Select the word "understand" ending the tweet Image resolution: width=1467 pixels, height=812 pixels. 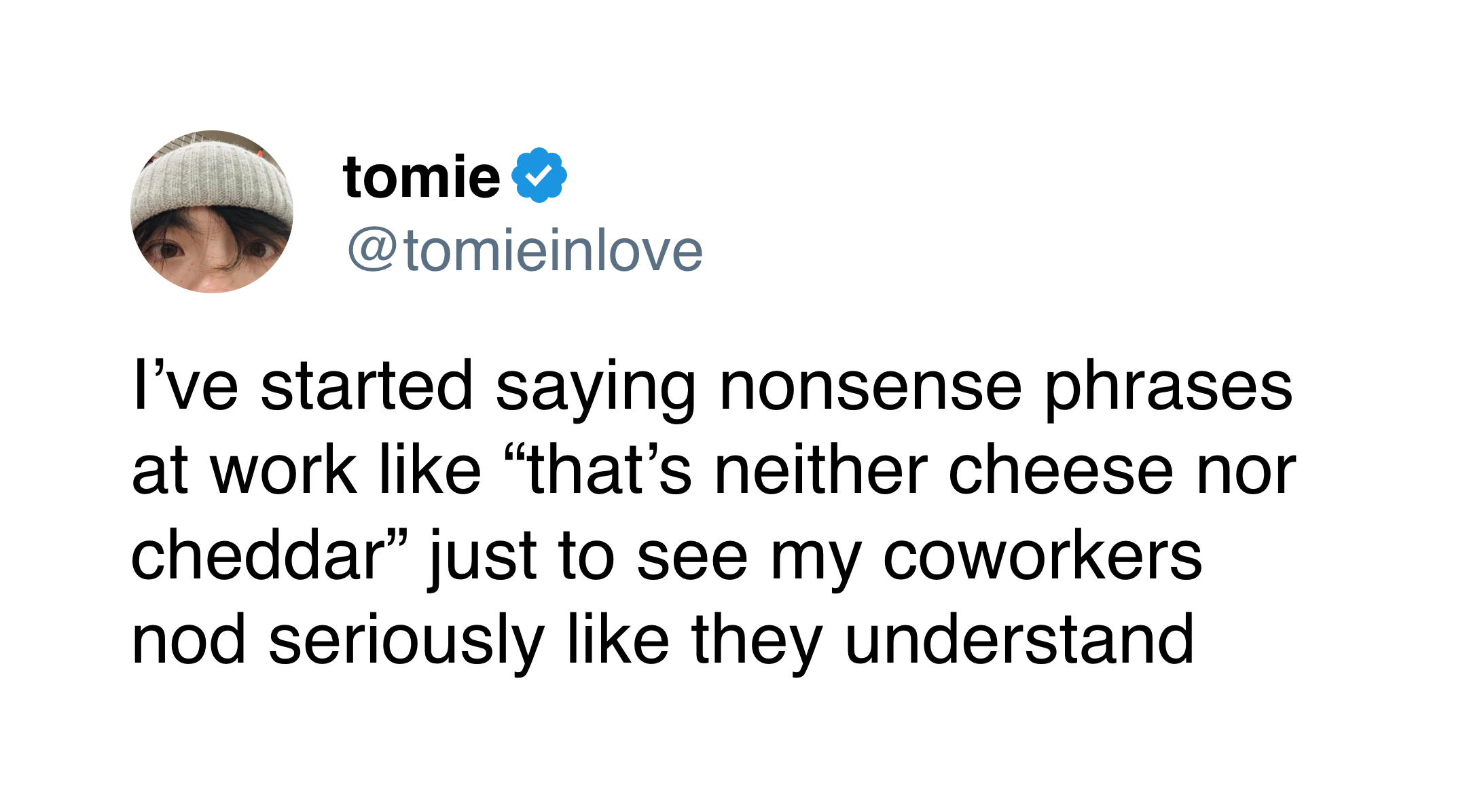1019,640
